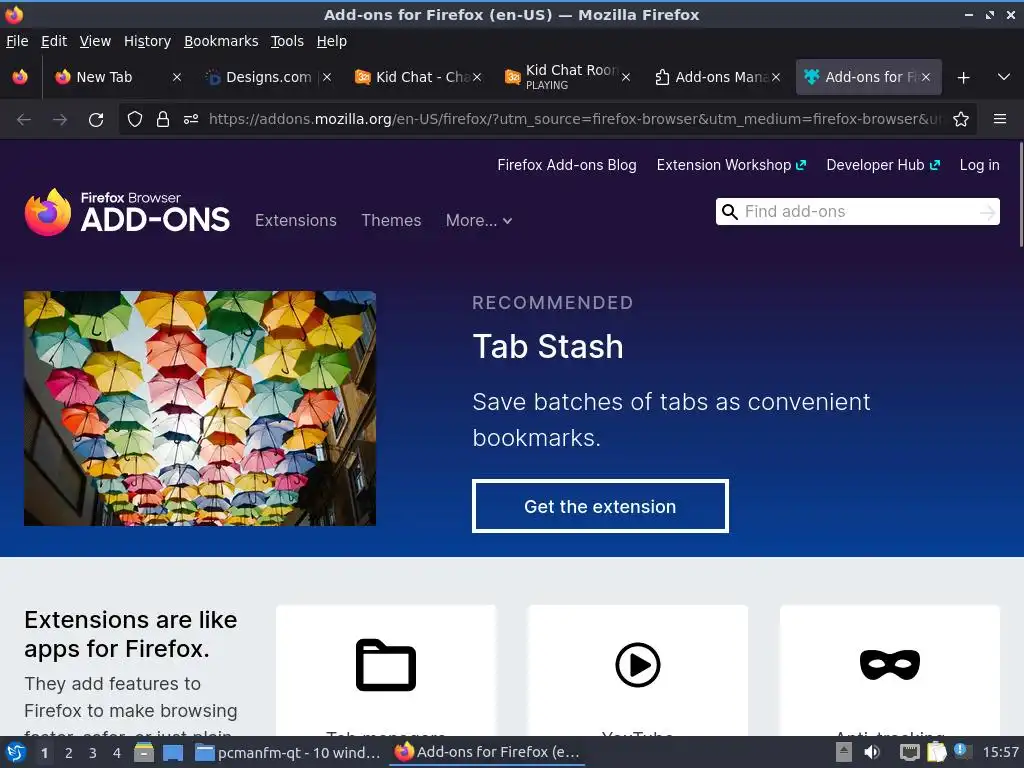Open the Themes section link

tap(391, 221)
